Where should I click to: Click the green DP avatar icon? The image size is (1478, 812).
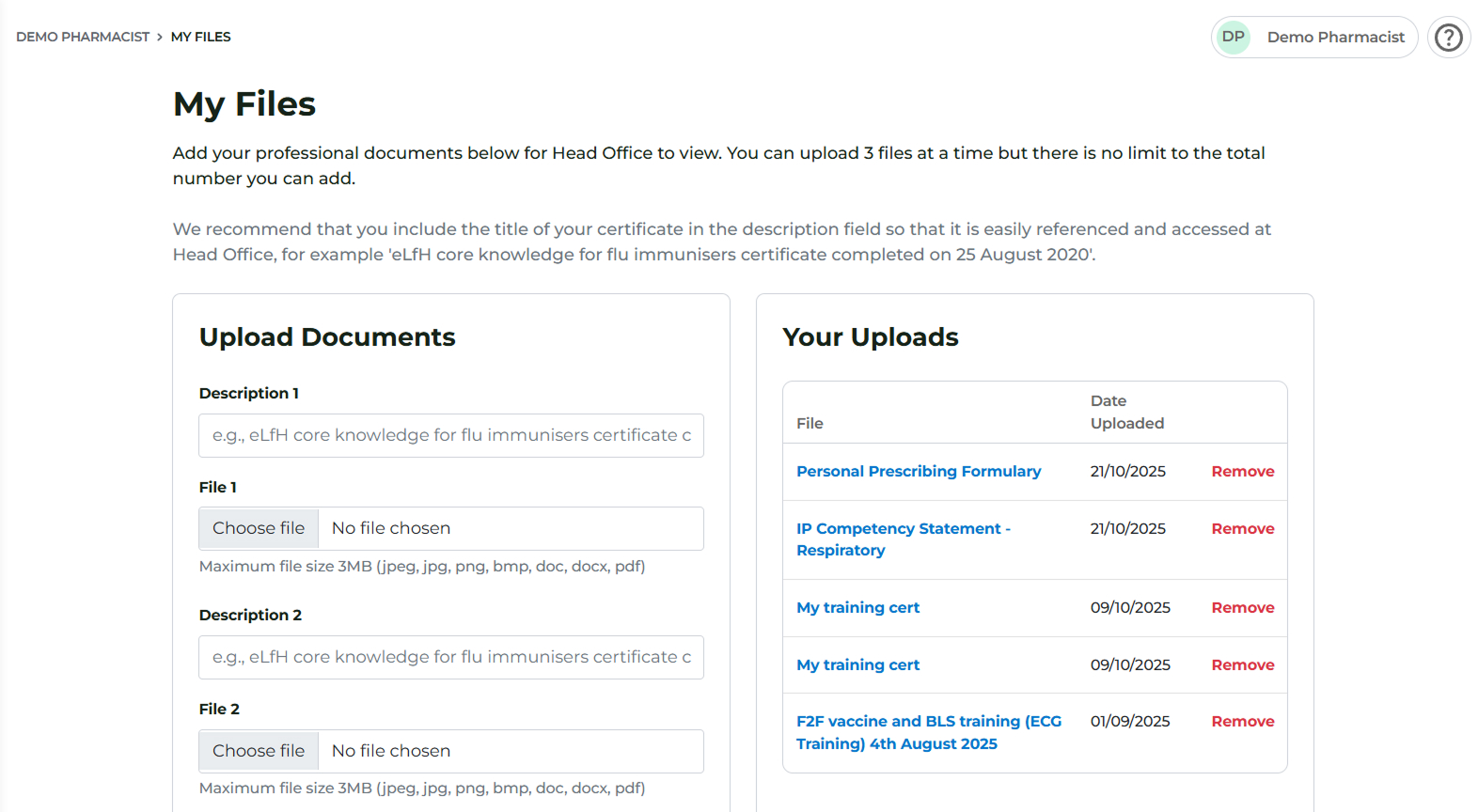1234,38
